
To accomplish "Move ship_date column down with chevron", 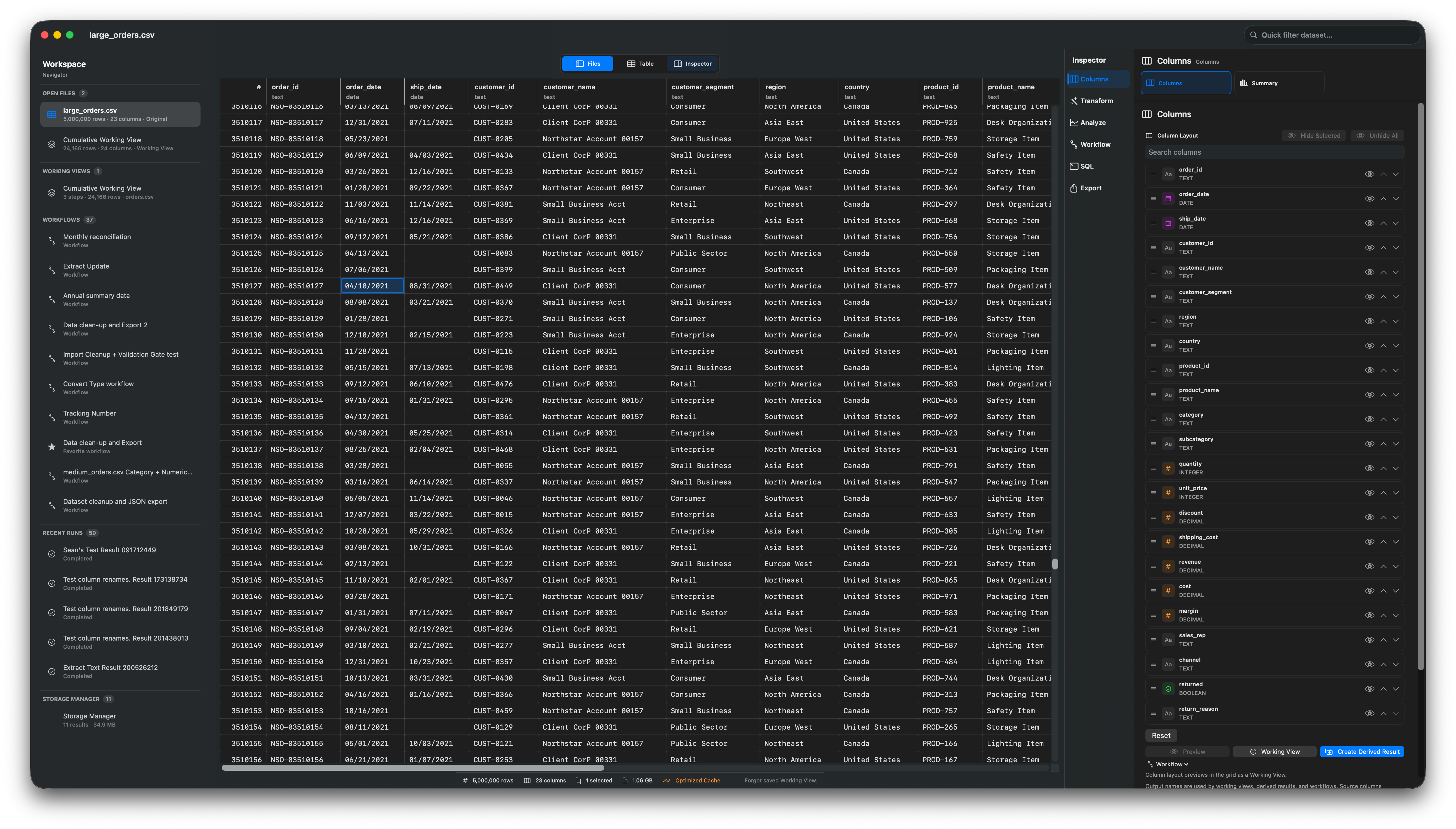I will click(1396, 223).
